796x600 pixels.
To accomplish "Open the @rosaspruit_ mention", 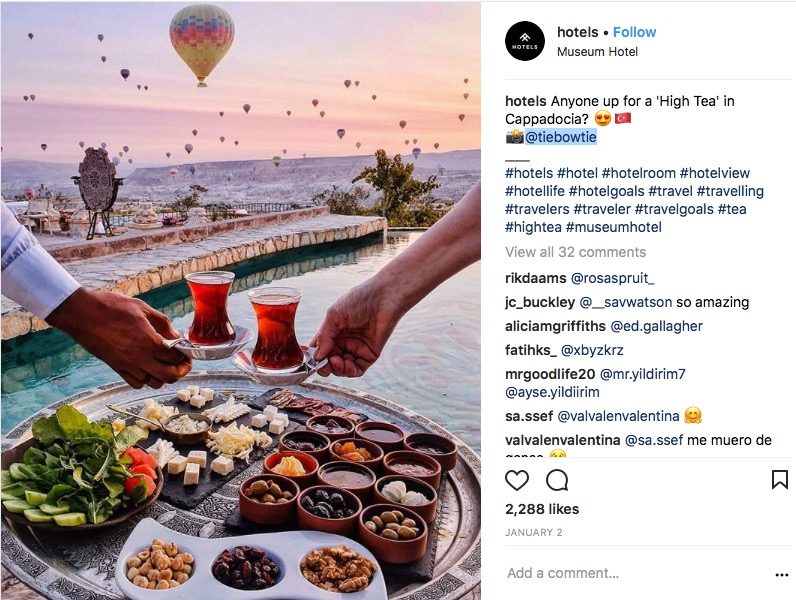I will (x=613, y=278).
